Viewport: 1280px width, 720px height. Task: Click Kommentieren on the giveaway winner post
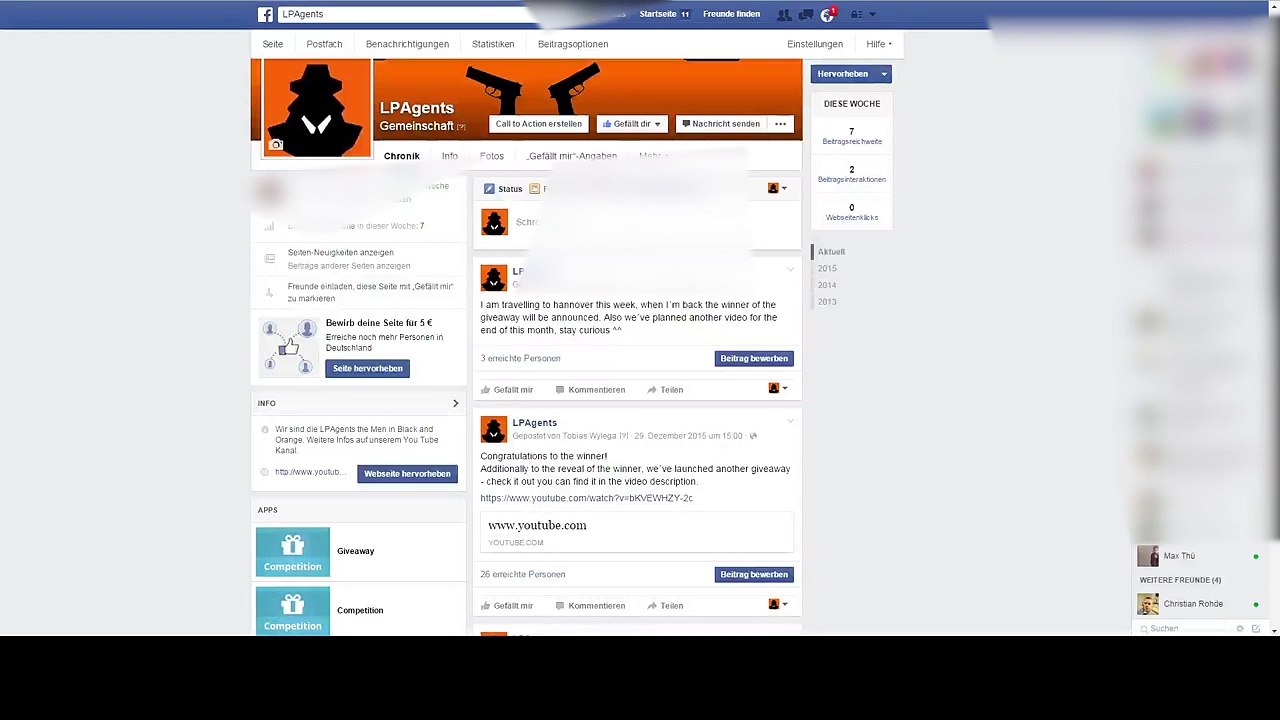(590, 606)
